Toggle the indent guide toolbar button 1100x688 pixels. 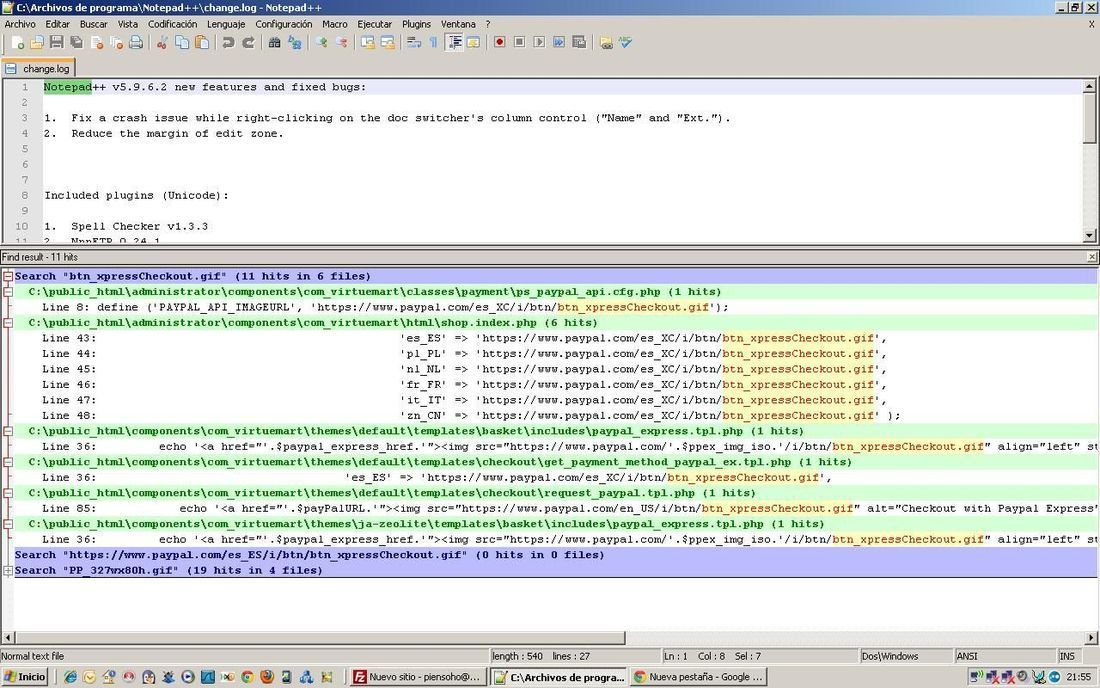tap(454, 43)
